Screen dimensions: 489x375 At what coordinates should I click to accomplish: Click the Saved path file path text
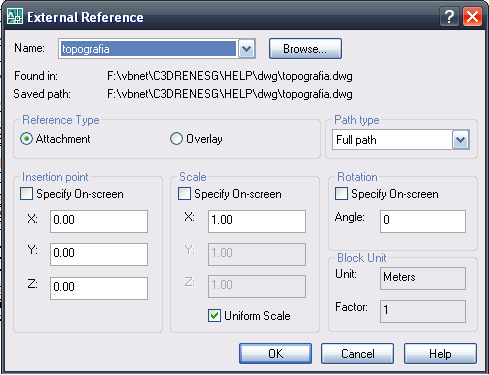click(230, 94)
